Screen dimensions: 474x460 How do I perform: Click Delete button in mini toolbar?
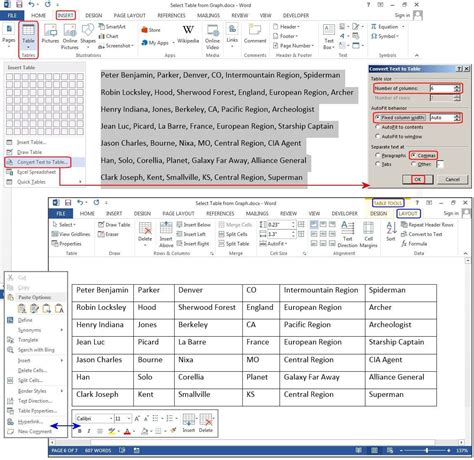[206, 423]
